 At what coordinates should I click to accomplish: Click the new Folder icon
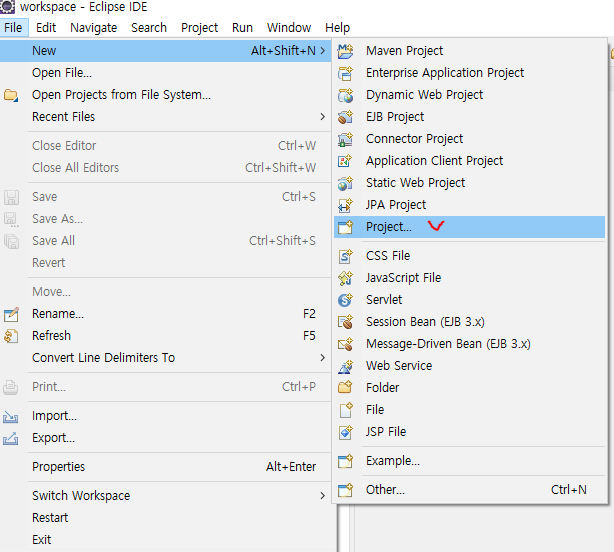click(345, 388)
